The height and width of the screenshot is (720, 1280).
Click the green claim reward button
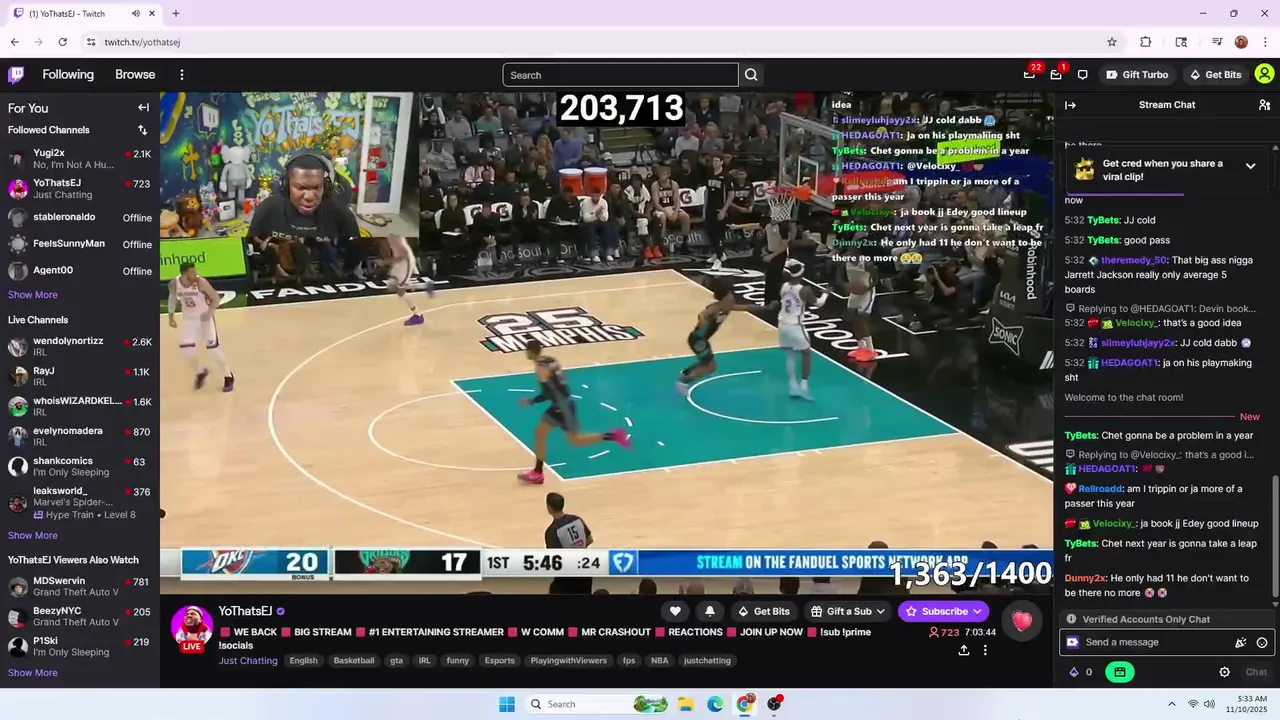pyautogui.click(x=1119, y=672)
